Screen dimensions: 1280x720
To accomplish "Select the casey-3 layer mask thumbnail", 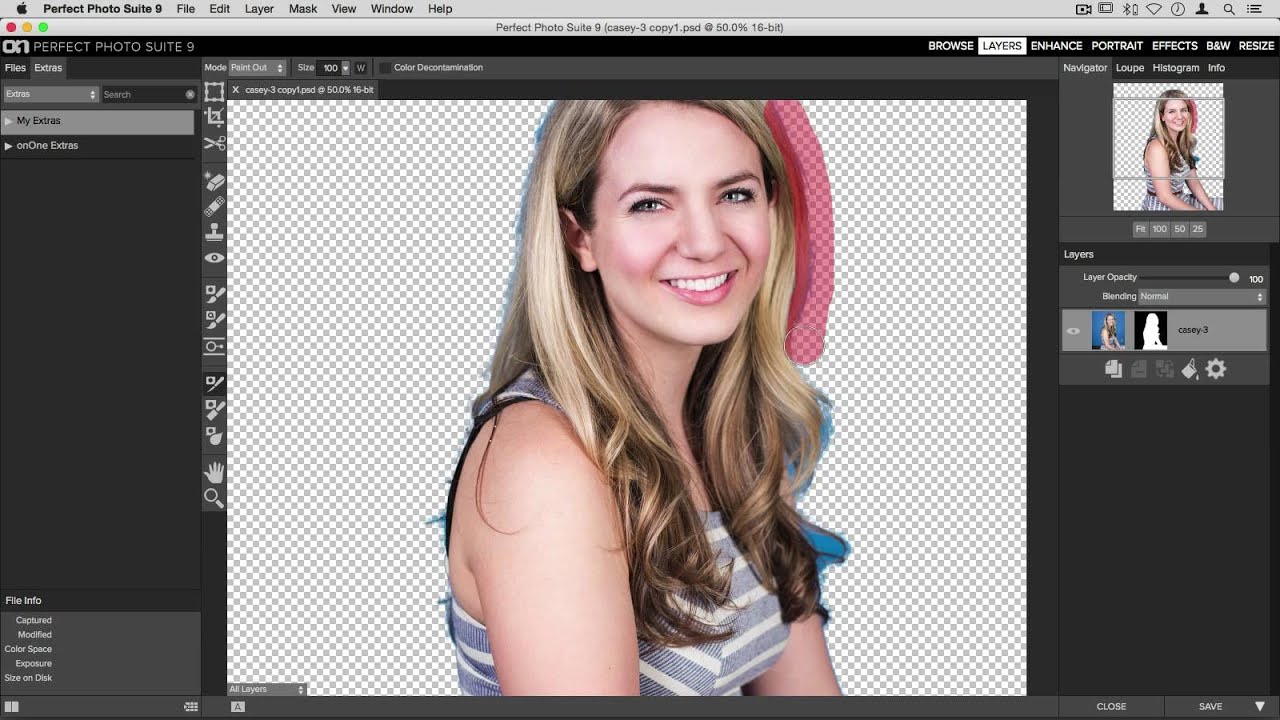I will (x=1150, y=330).
